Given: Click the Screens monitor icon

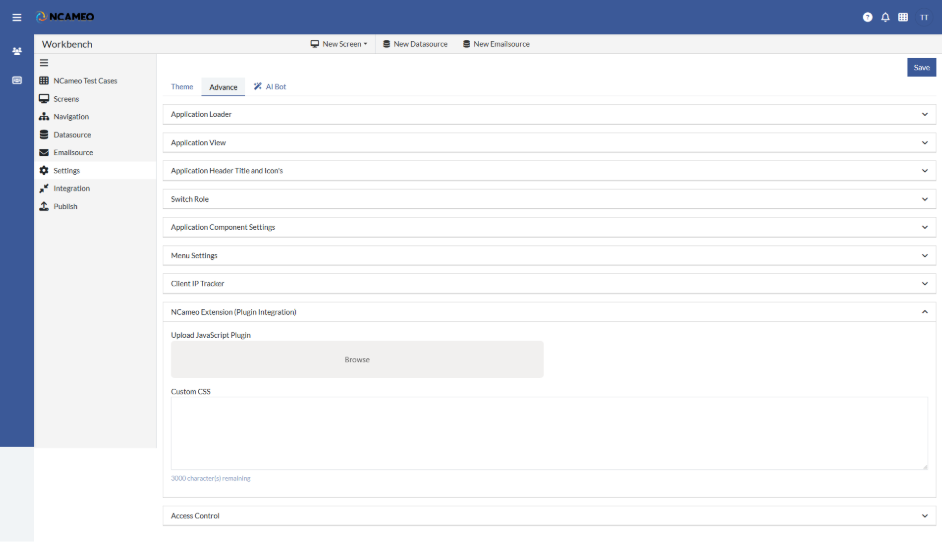Looking at the screenshot, I should tap(44, 99).
